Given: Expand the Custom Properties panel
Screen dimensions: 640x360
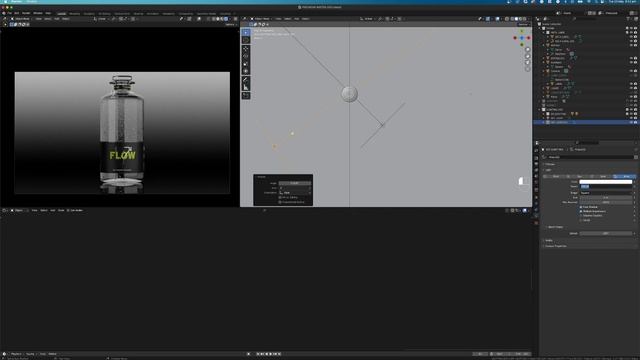Looking at the screenshot, I should pyautogui.click(x=555, y=246).
